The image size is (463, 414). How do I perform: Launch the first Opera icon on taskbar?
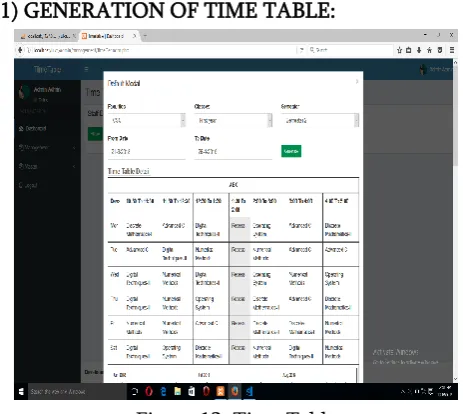click(149, 391)
